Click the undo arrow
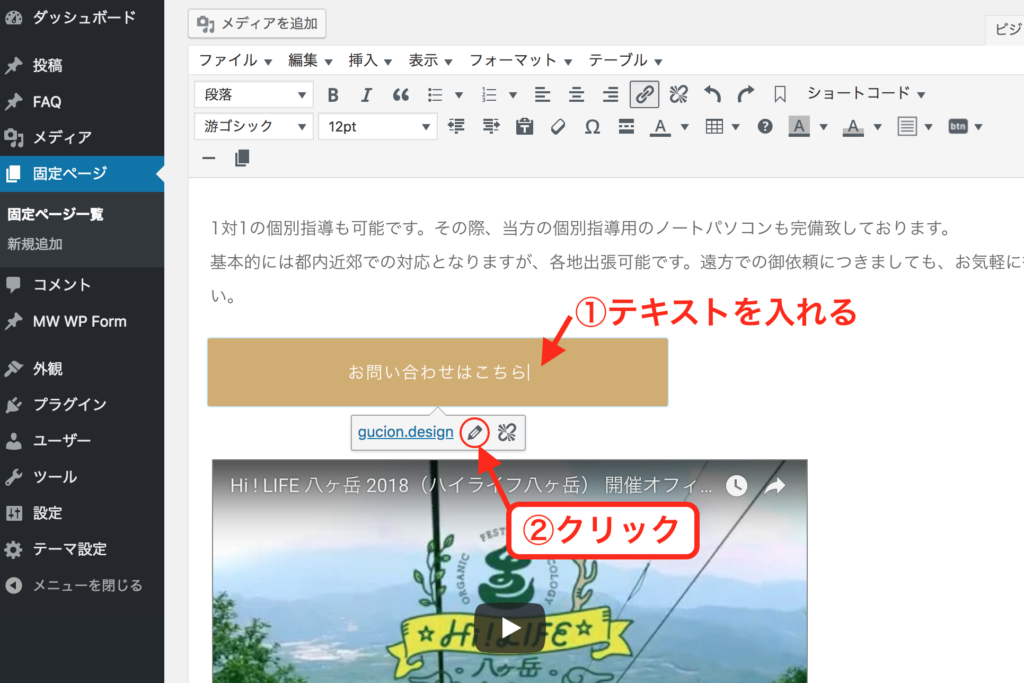The width and height of the screenshot is (1024, 683). 712,95
